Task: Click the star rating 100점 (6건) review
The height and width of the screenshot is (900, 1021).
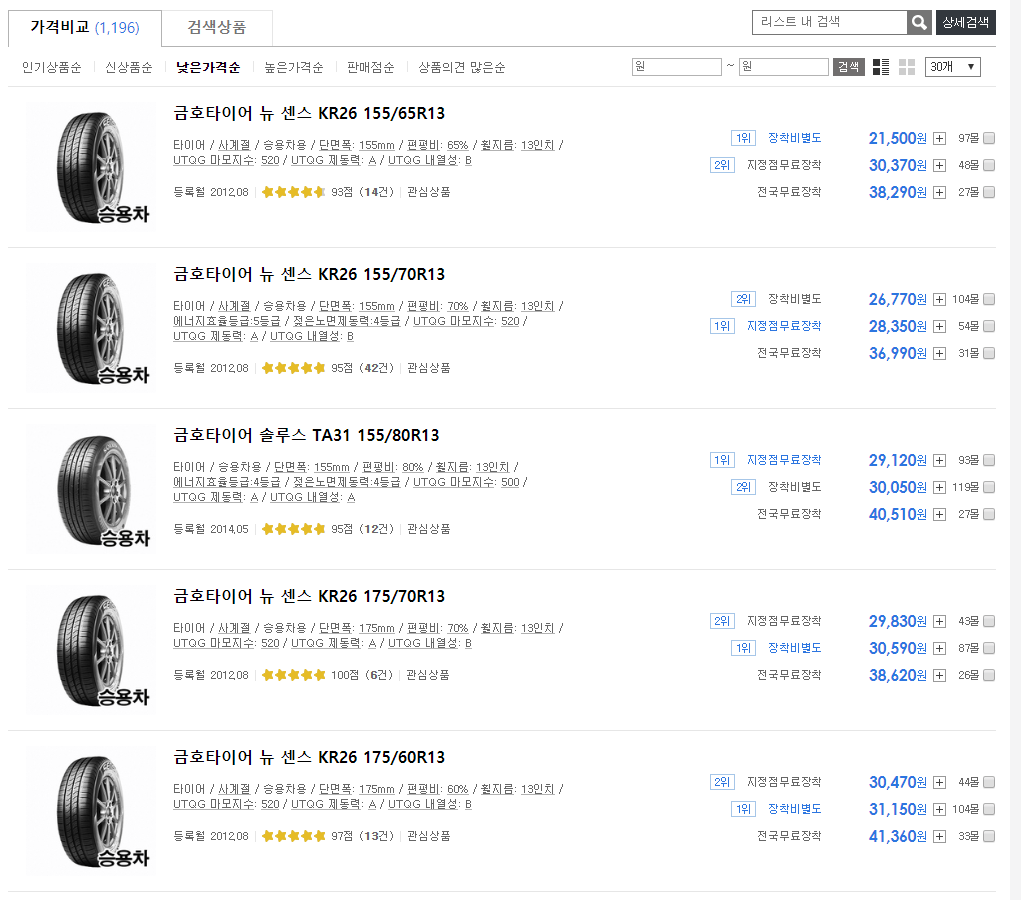Action: tap(328, 675)
